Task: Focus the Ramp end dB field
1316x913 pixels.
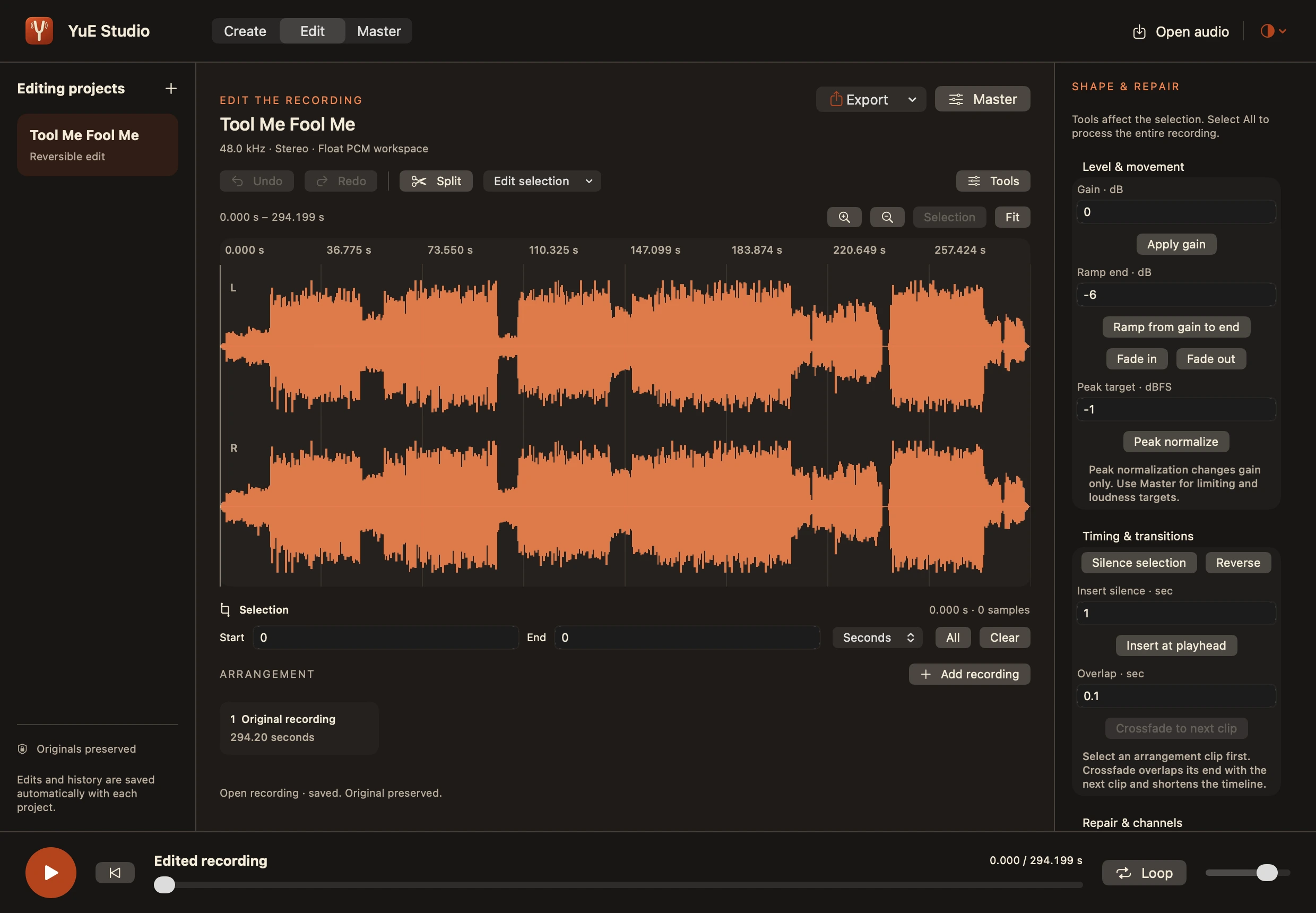Action: pos(1176,295)
